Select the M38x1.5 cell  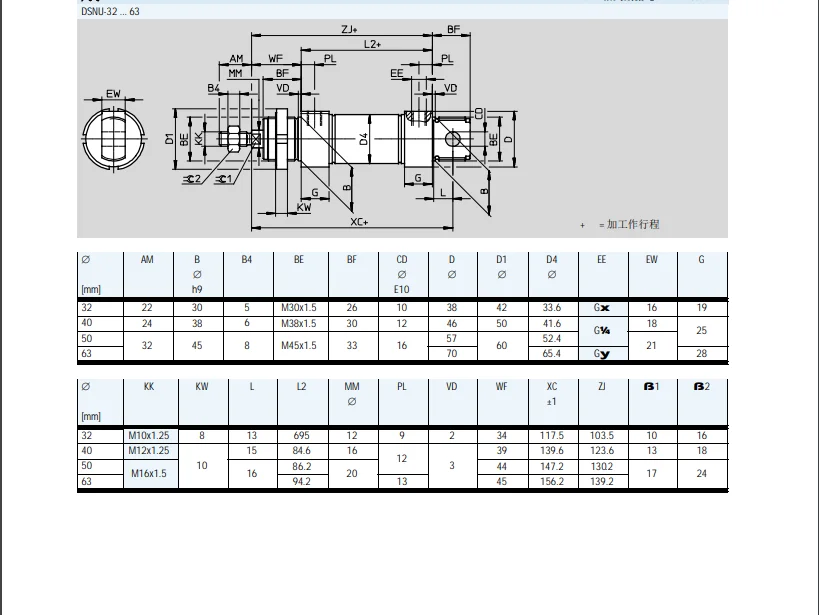pyautogui.click(x=299, y=323)
